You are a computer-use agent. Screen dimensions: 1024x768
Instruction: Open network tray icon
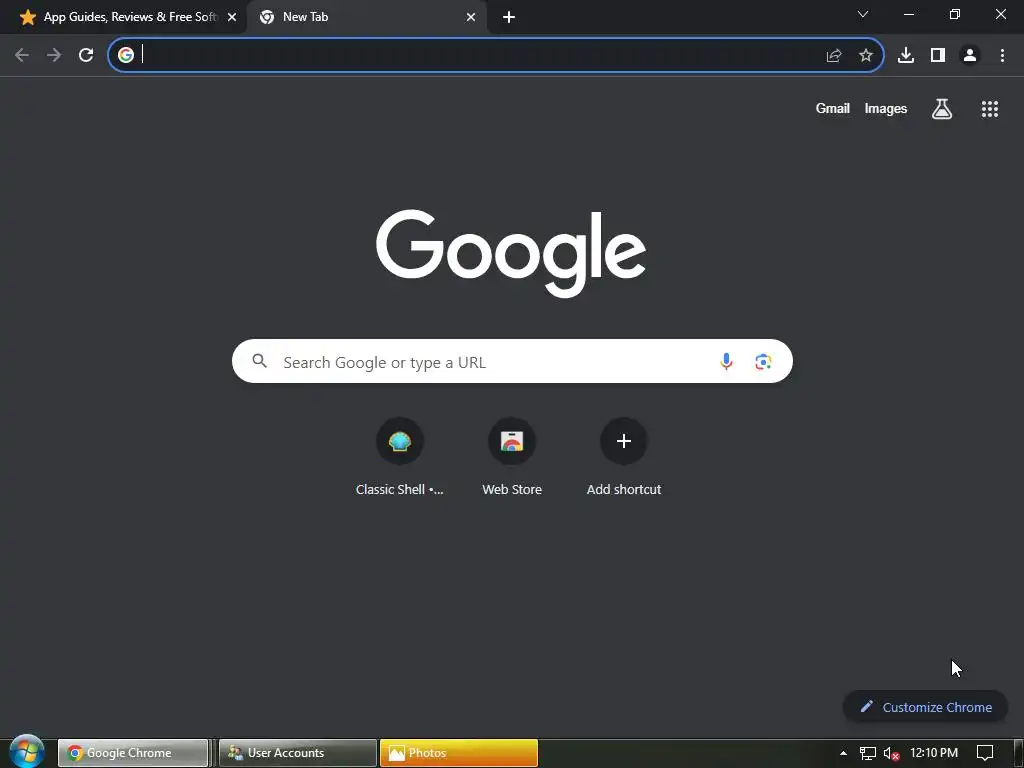point(867,754)
